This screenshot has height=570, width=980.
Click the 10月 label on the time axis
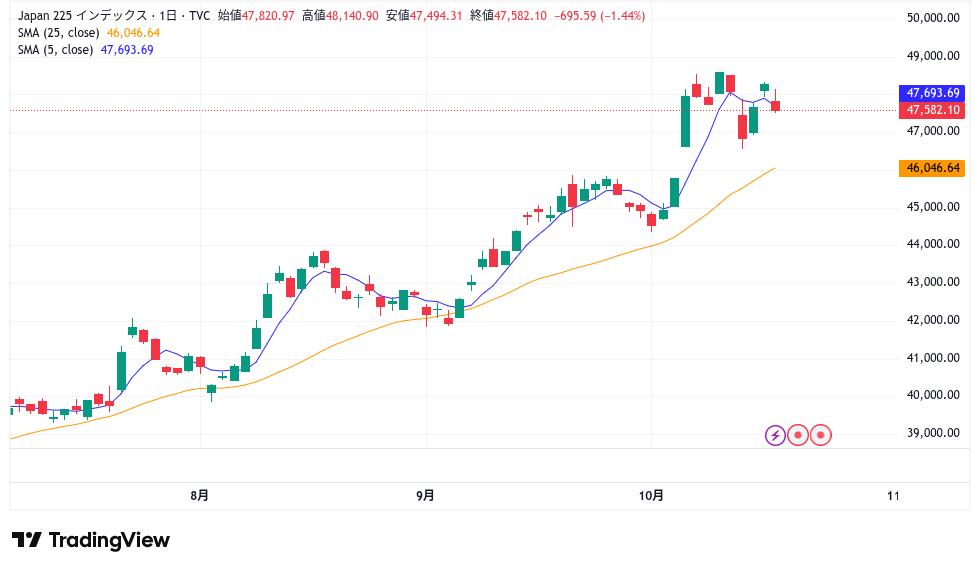click(651, 494)
